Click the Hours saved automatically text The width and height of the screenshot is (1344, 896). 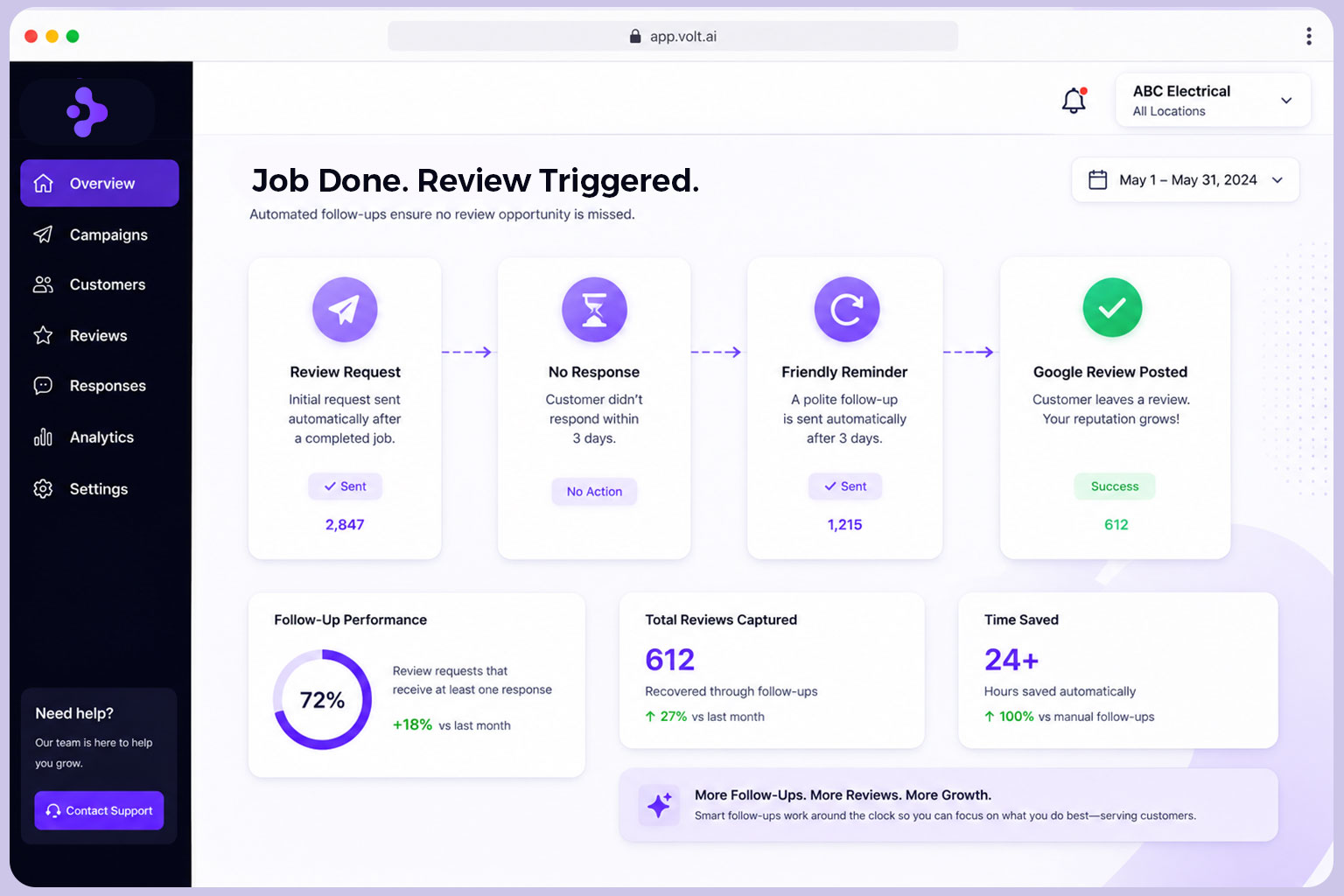(x=1060, y=691)
